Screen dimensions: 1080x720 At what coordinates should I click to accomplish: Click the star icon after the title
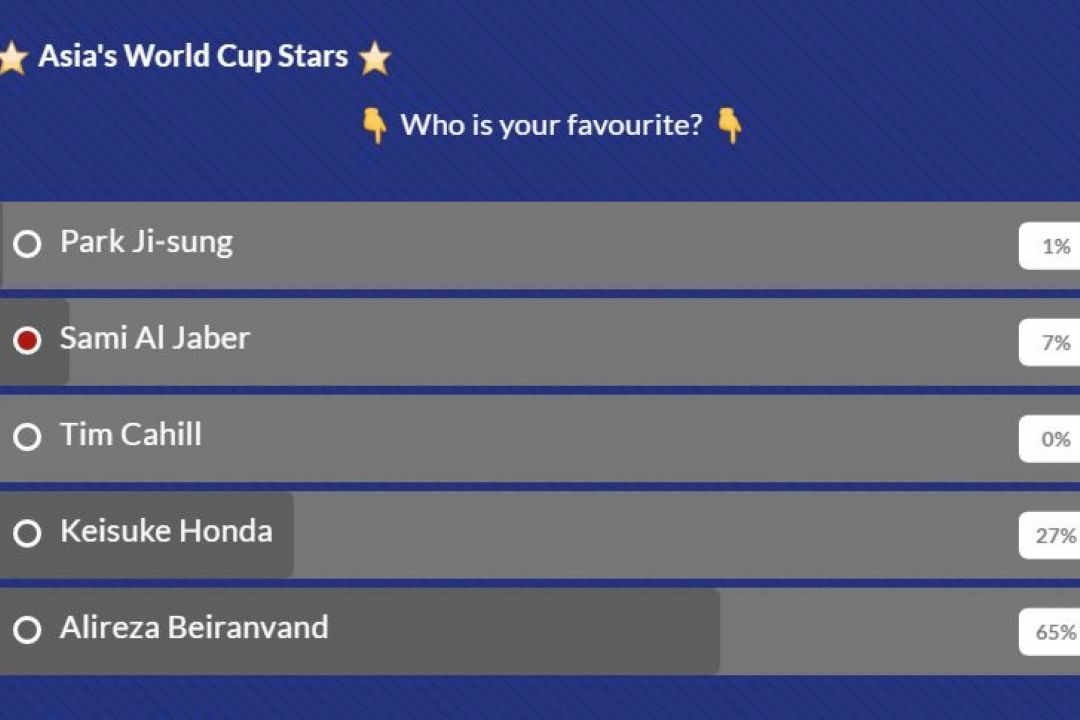pyautogui.click(x=375, y=58)
